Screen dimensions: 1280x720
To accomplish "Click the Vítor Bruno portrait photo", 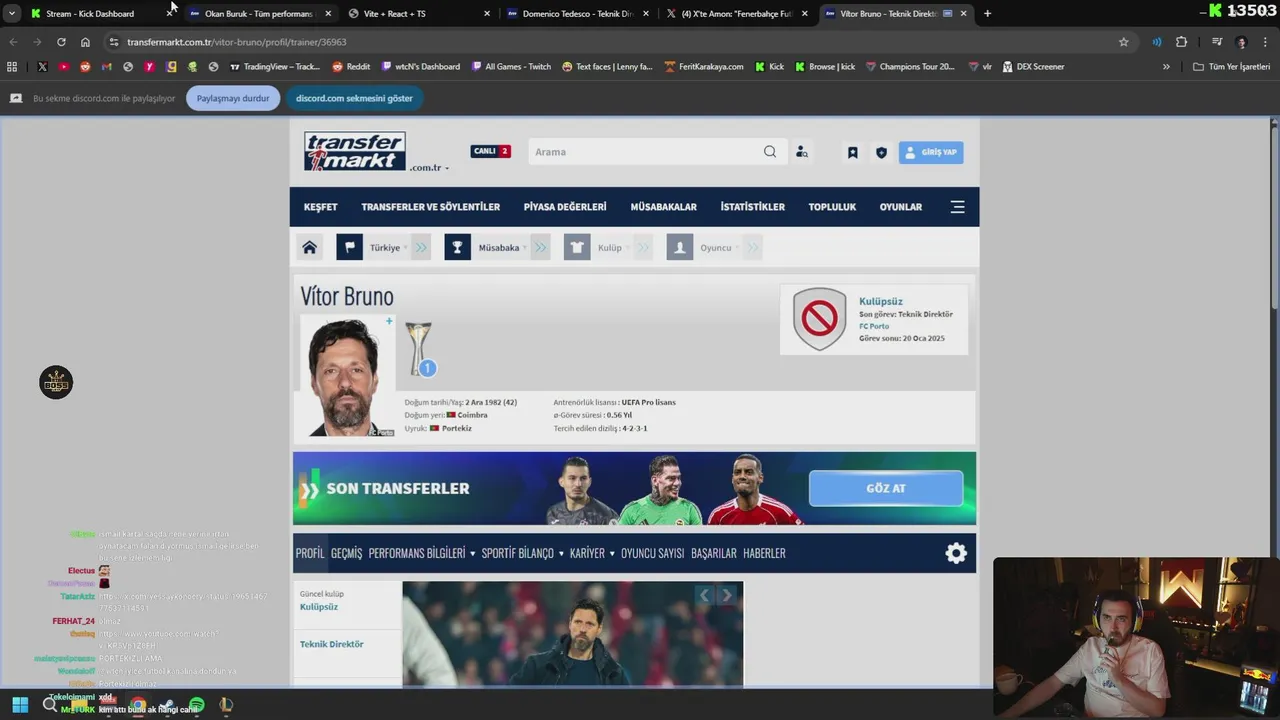I will pos(347,376).
